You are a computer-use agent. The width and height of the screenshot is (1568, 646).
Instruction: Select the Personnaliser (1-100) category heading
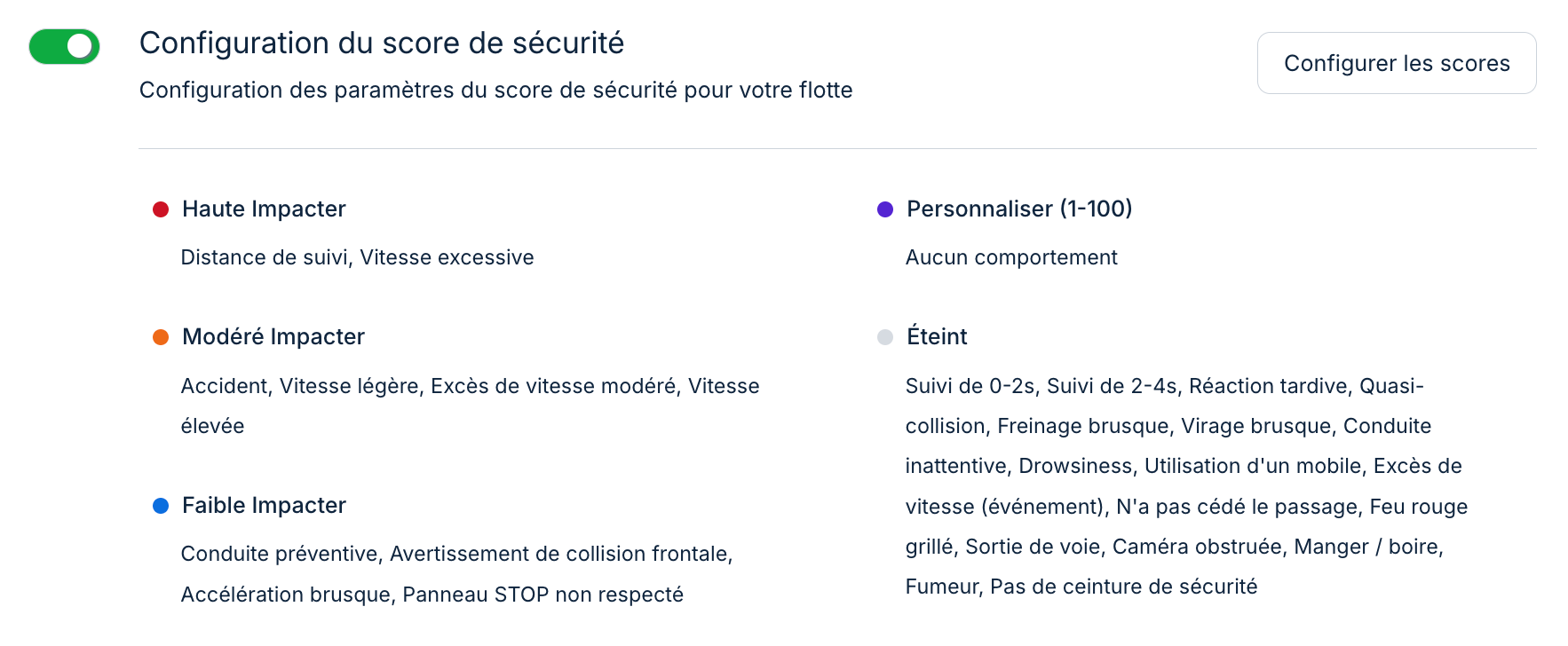click(x=1018, y=209)
